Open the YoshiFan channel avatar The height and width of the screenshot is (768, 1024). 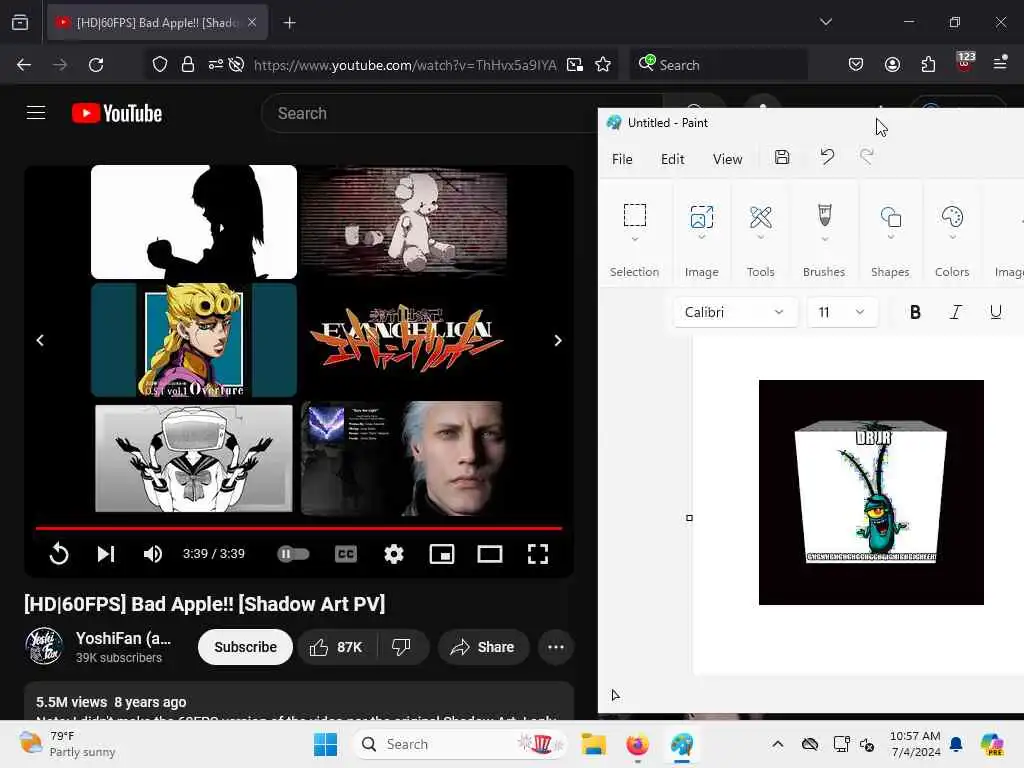(44, 646)
